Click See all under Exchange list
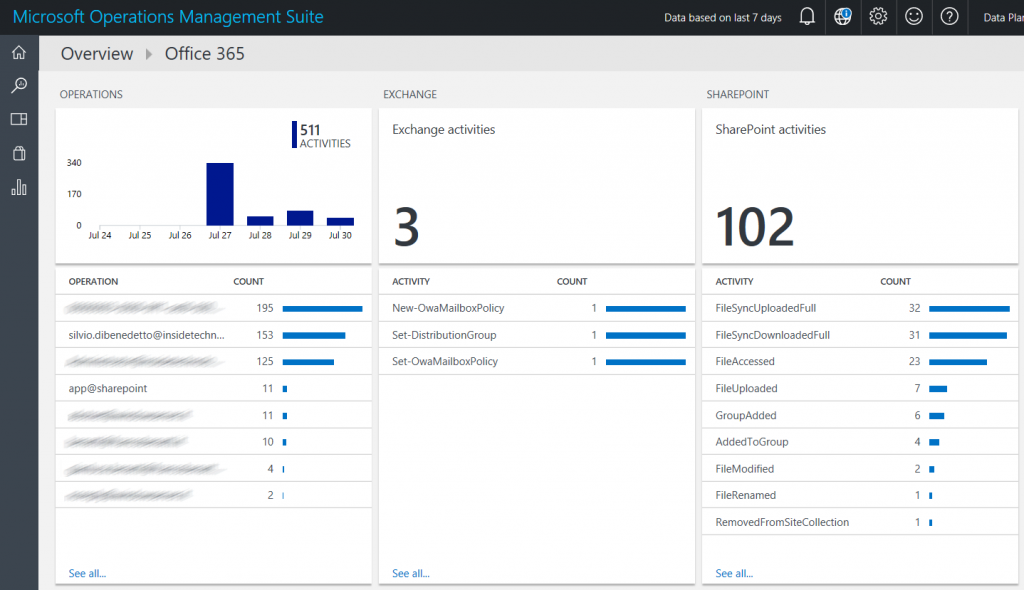This screenshot has height=590, width=1024. click(x=411, y=573)
